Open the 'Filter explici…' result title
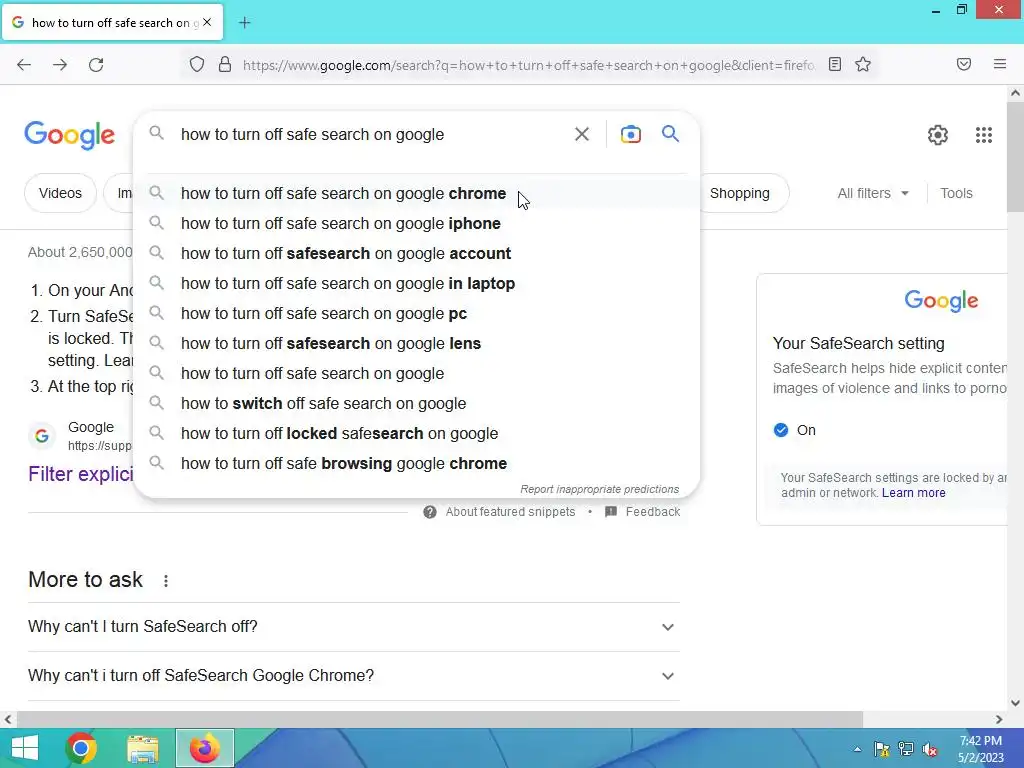 point(81,474)
